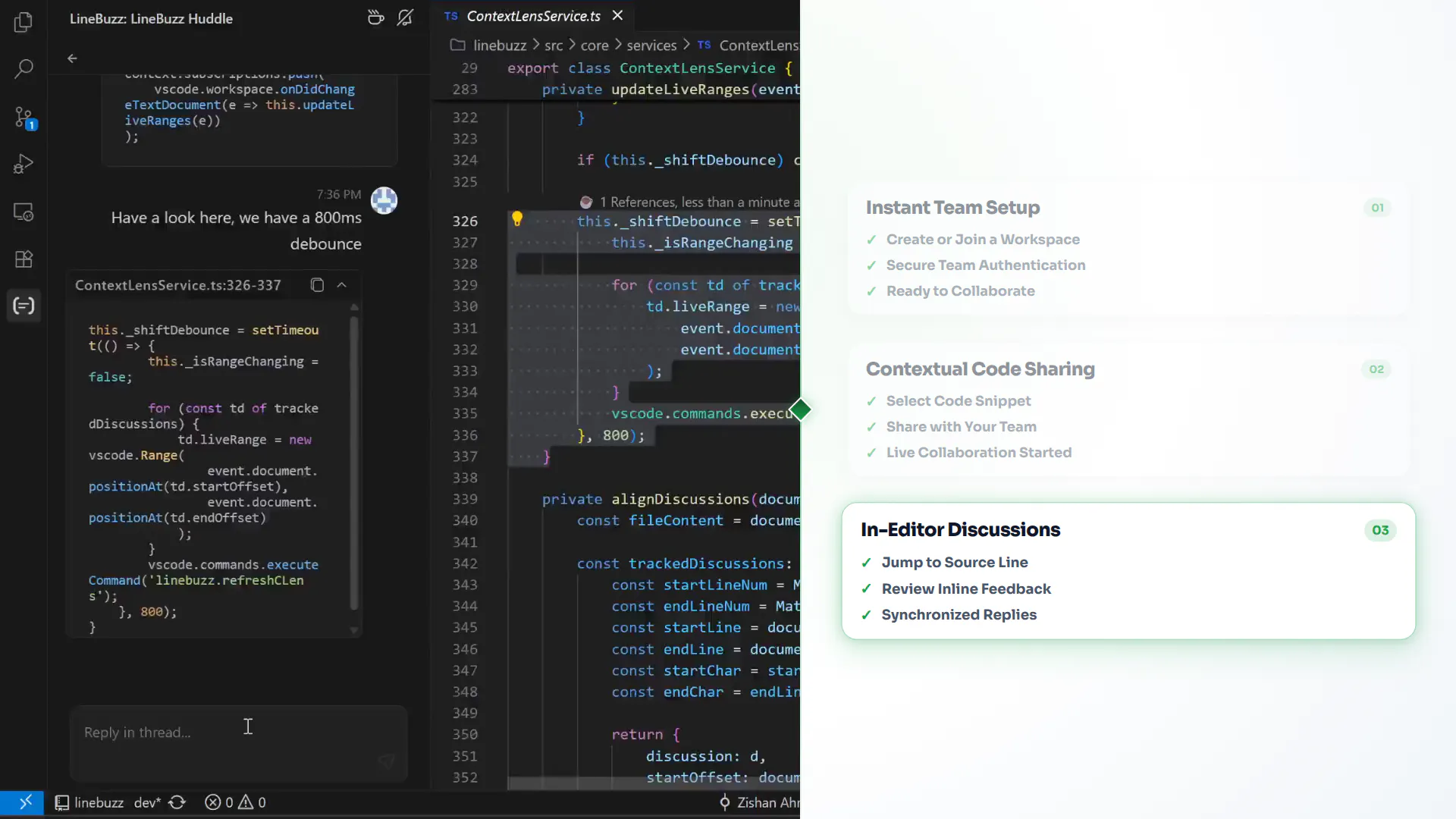Click the send reply arrow button
The width and height of the screenshot is (1456, 819).
pyautogui.click(x=387, y=761)
